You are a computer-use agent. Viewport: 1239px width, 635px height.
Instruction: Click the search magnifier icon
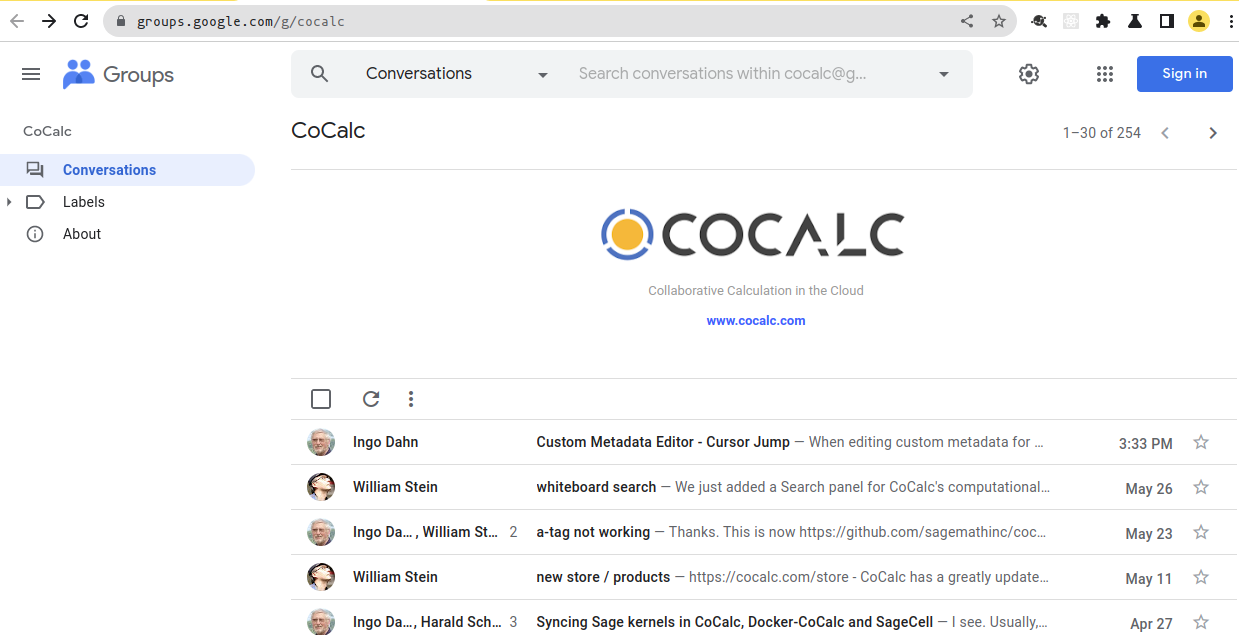pos(319,74)
